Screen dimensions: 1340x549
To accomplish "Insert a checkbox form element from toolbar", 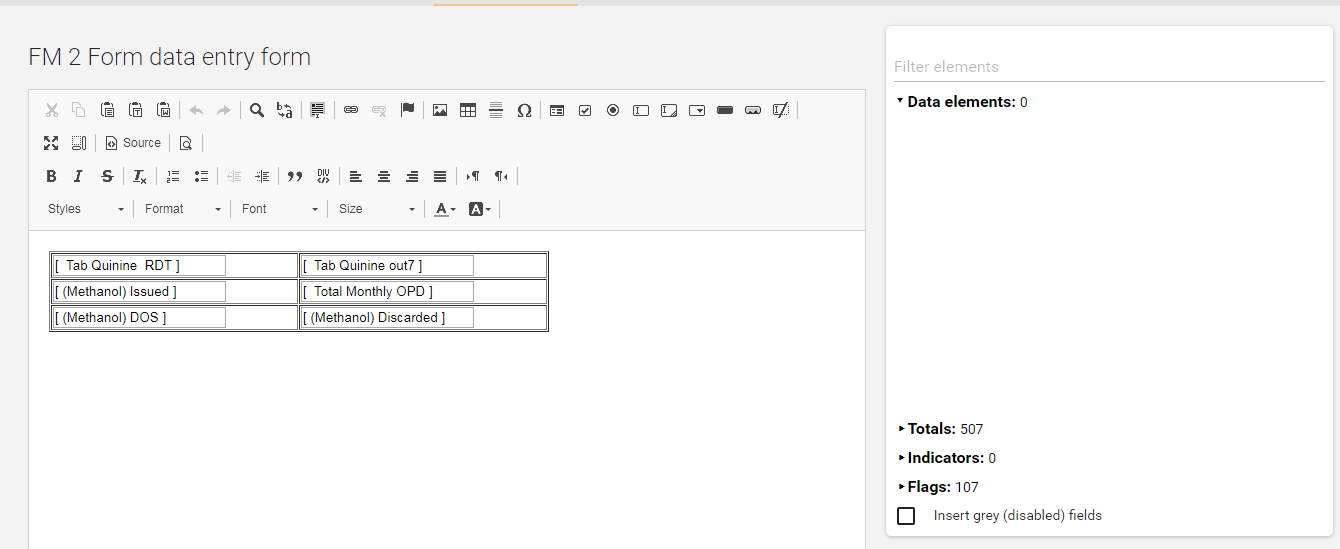I will click(x=585, y=110).
